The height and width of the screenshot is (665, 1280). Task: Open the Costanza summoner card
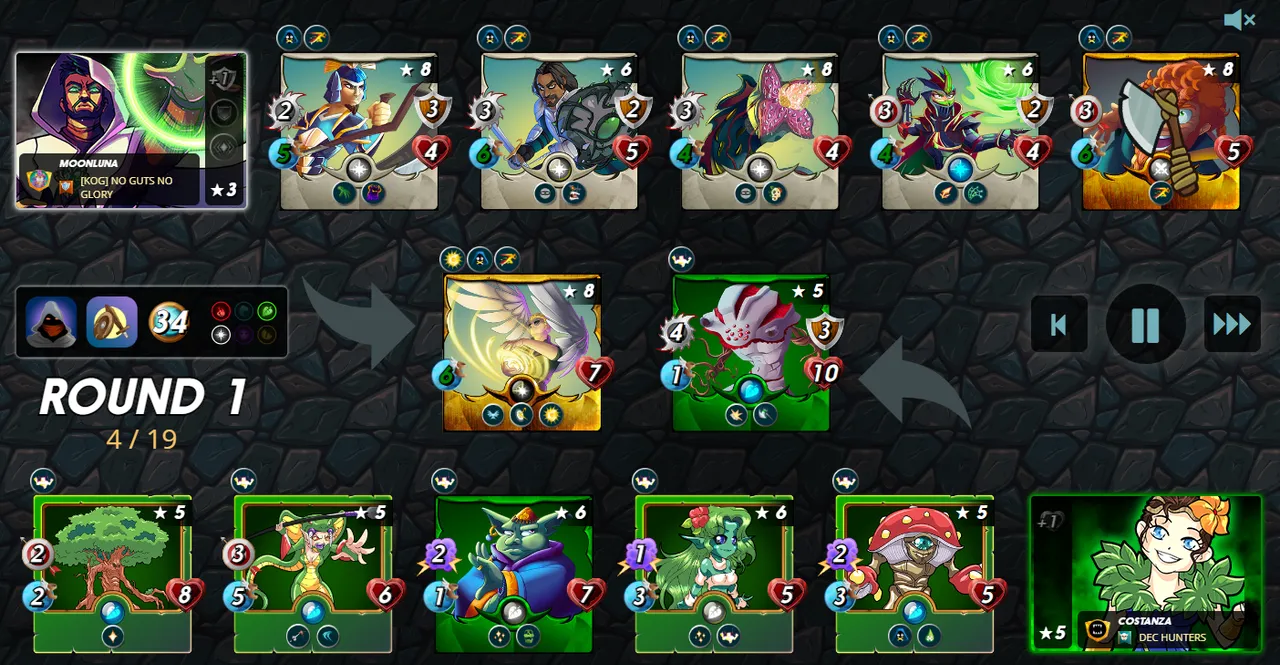[x=1146, y=573]
